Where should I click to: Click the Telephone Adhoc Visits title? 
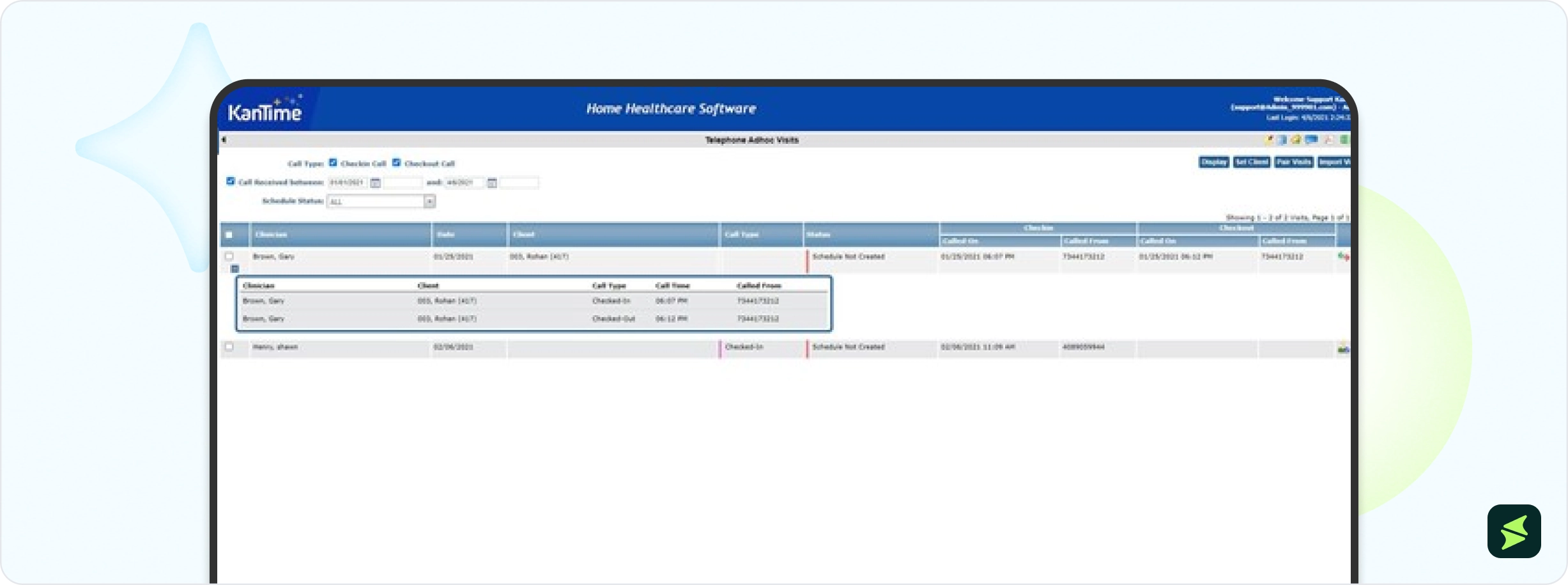752,140
